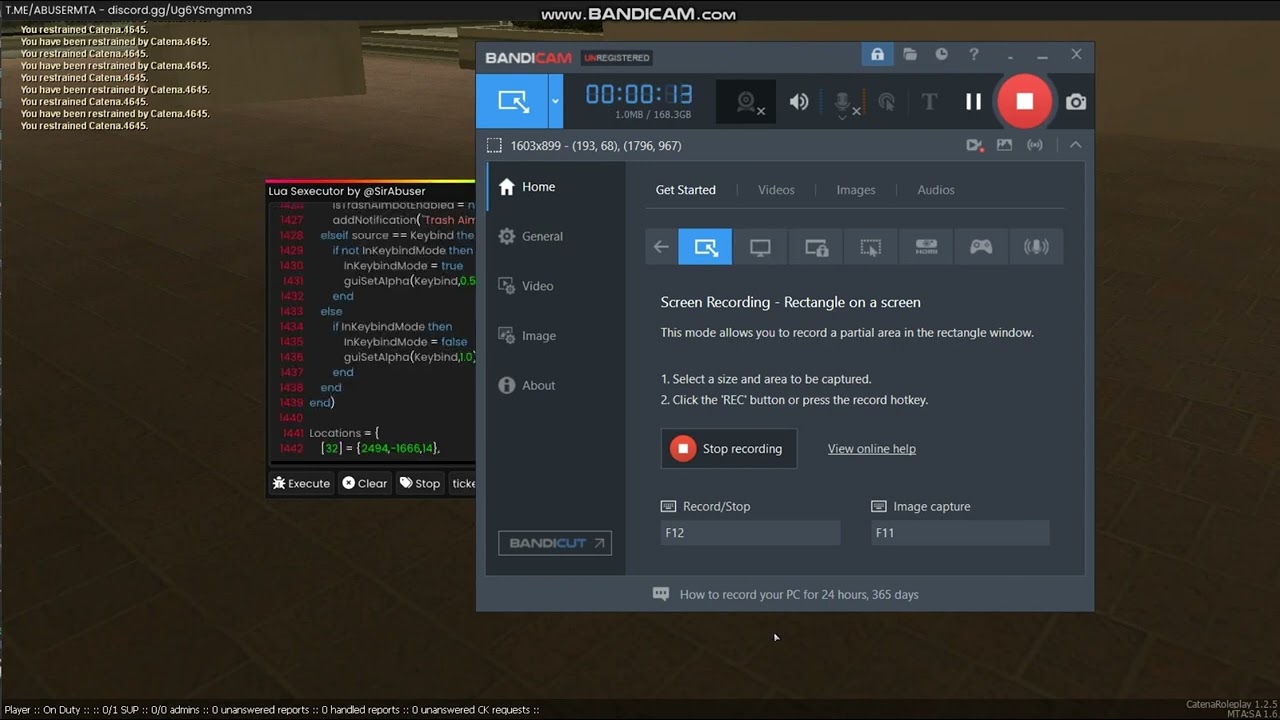
Task: Select the HDMI device recording mode
Action: (926, 247)
